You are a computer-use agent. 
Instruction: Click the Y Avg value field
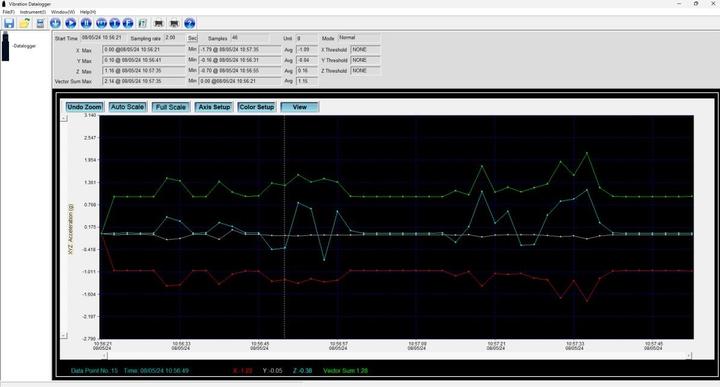[x=306, y=60]
